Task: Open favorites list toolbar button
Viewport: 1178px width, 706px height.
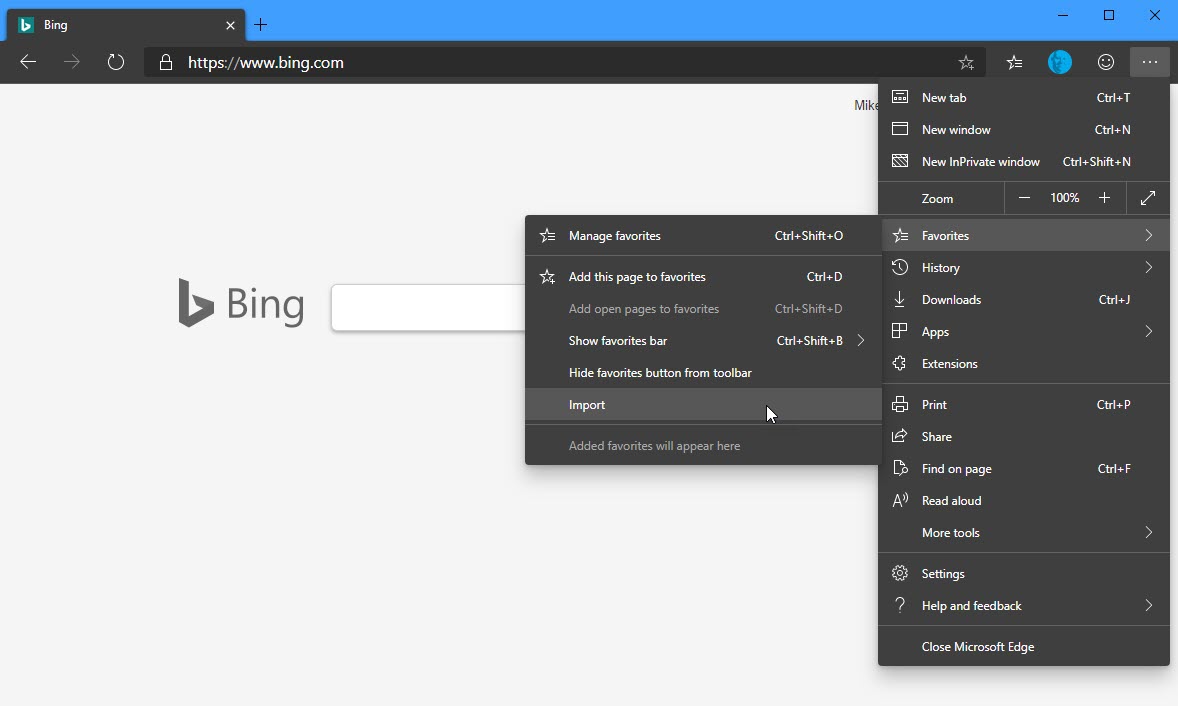Action: pos(1014,62)
